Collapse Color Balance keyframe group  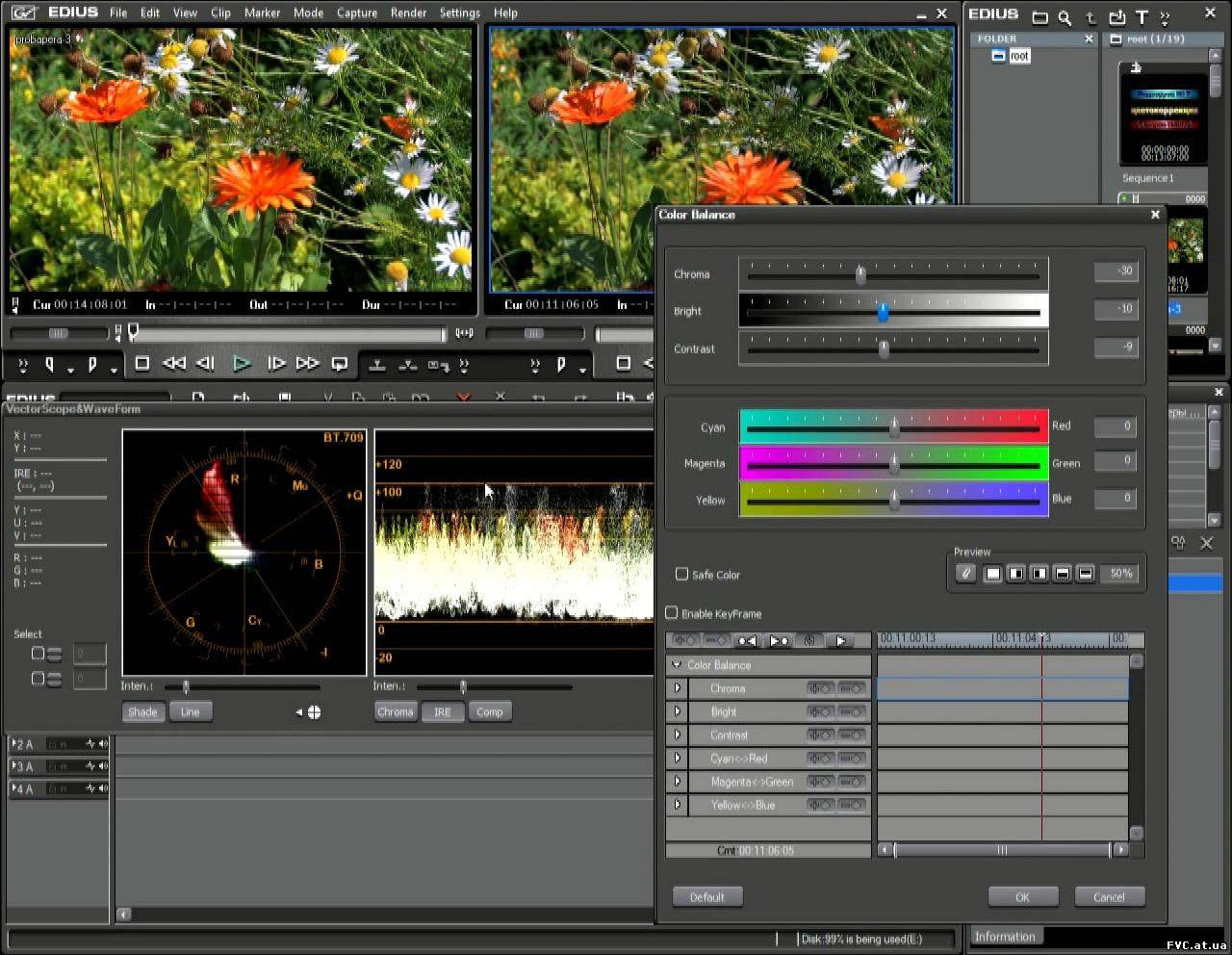[x=677, y=665]
